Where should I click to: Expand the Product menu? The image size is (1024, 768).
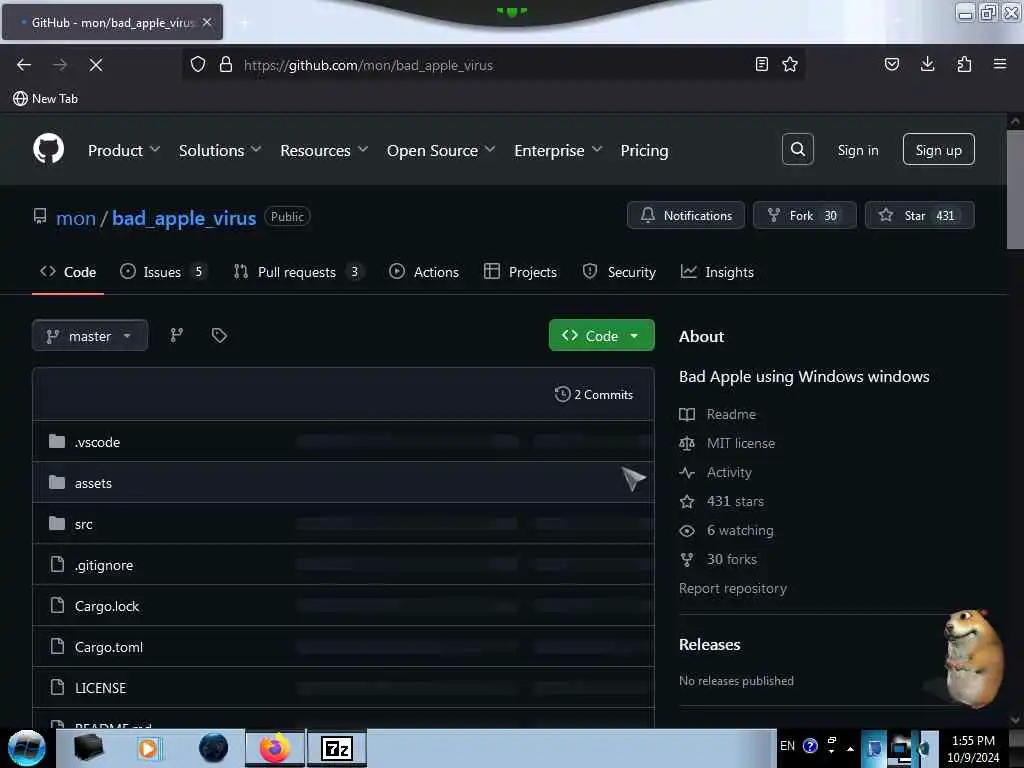(123, 151)
